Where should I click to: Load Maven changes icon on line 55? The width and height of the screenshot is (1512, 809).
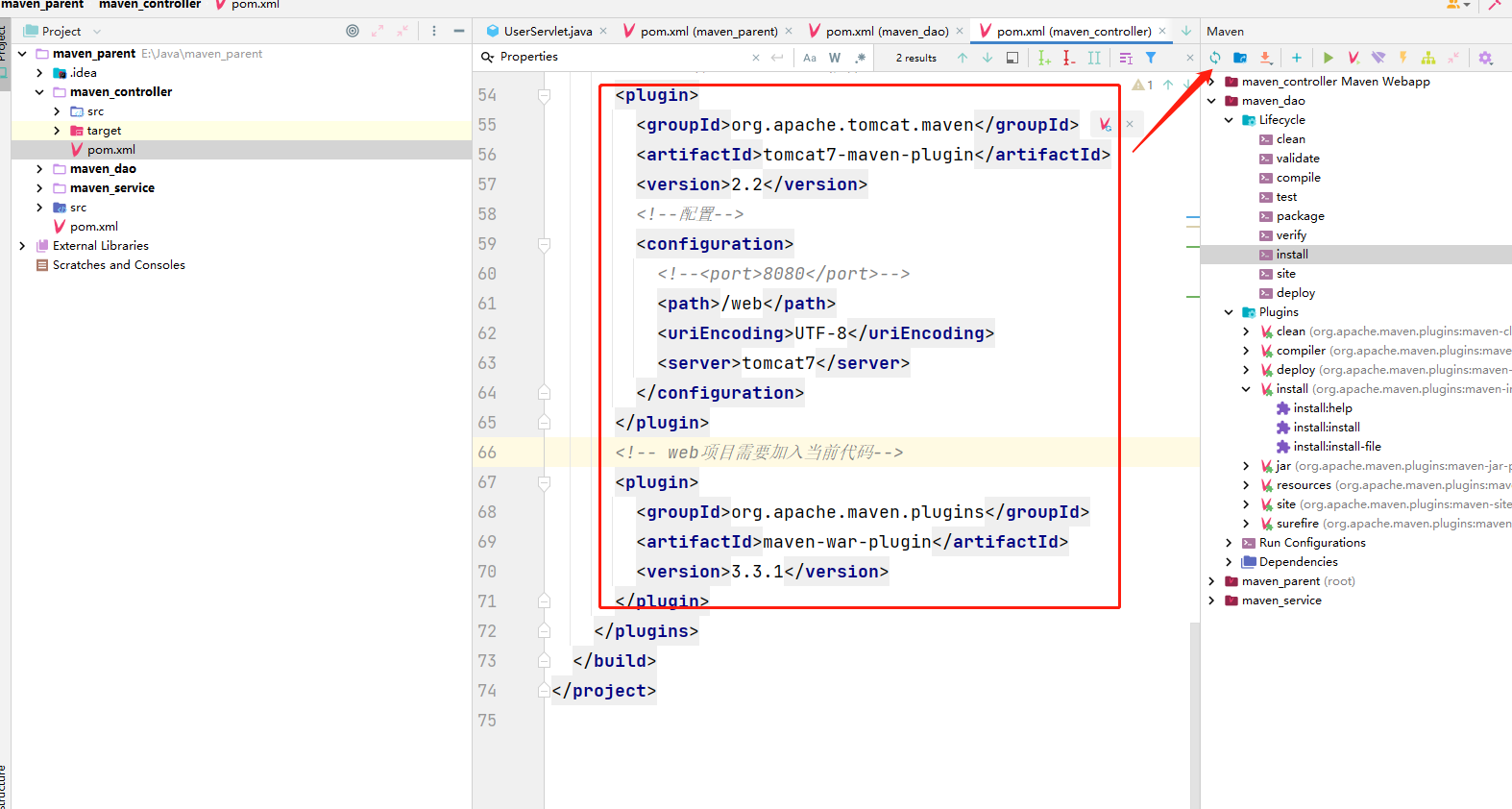point(1106,124)
